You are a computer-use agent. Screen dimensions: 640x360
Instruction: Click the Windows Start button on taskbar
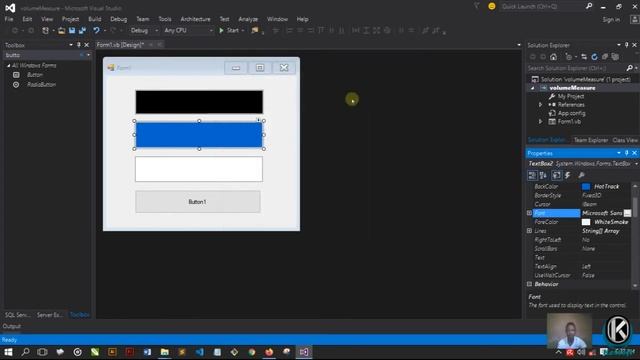tap(8, 352)
